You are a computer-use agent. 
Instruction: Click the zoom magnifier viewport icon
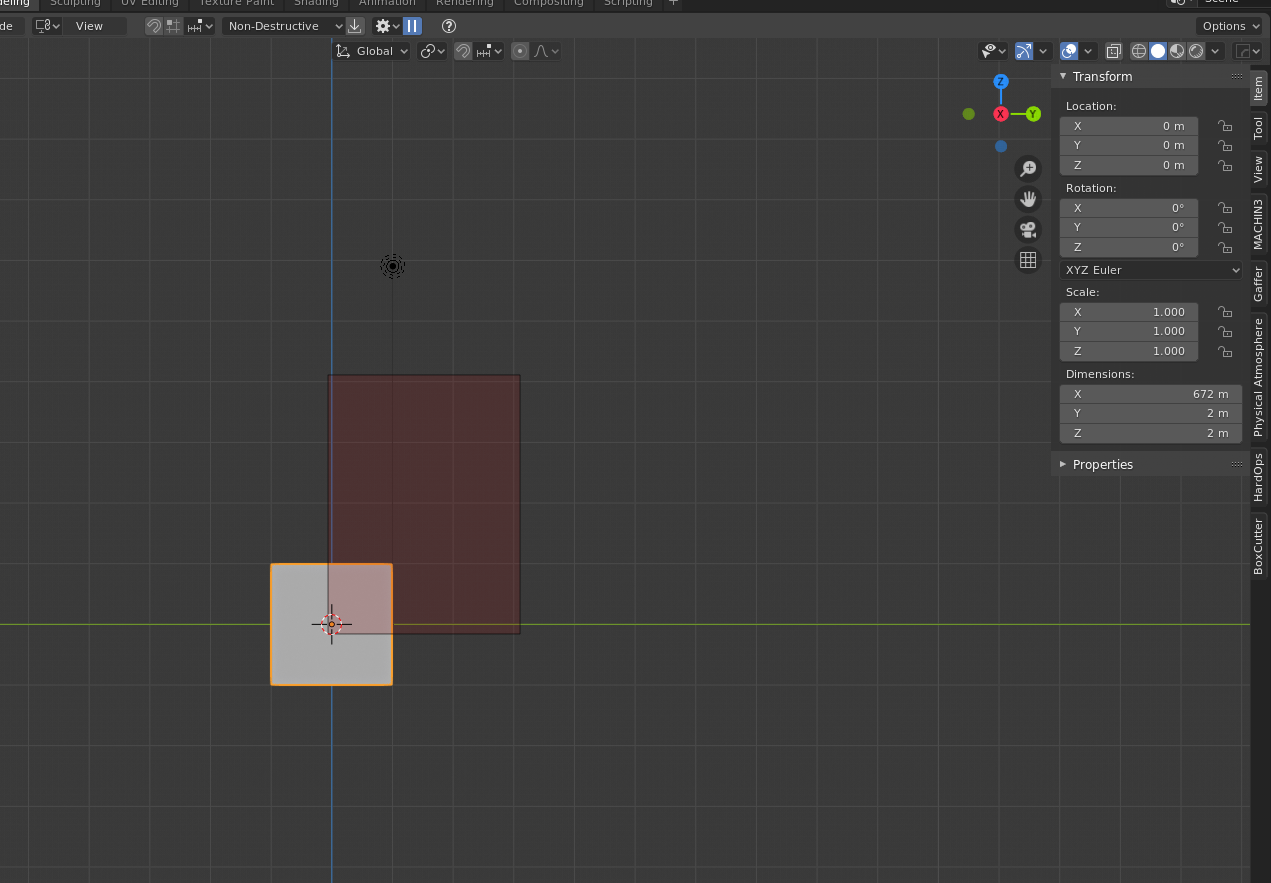pyautogui.click(x=1027, y=169)
